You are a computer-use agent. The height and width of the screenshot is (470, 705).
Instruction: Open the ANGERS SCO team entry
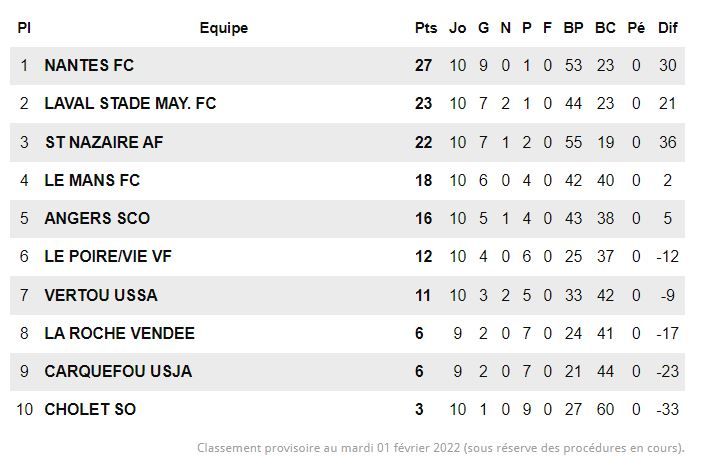(x=97, y=218)
